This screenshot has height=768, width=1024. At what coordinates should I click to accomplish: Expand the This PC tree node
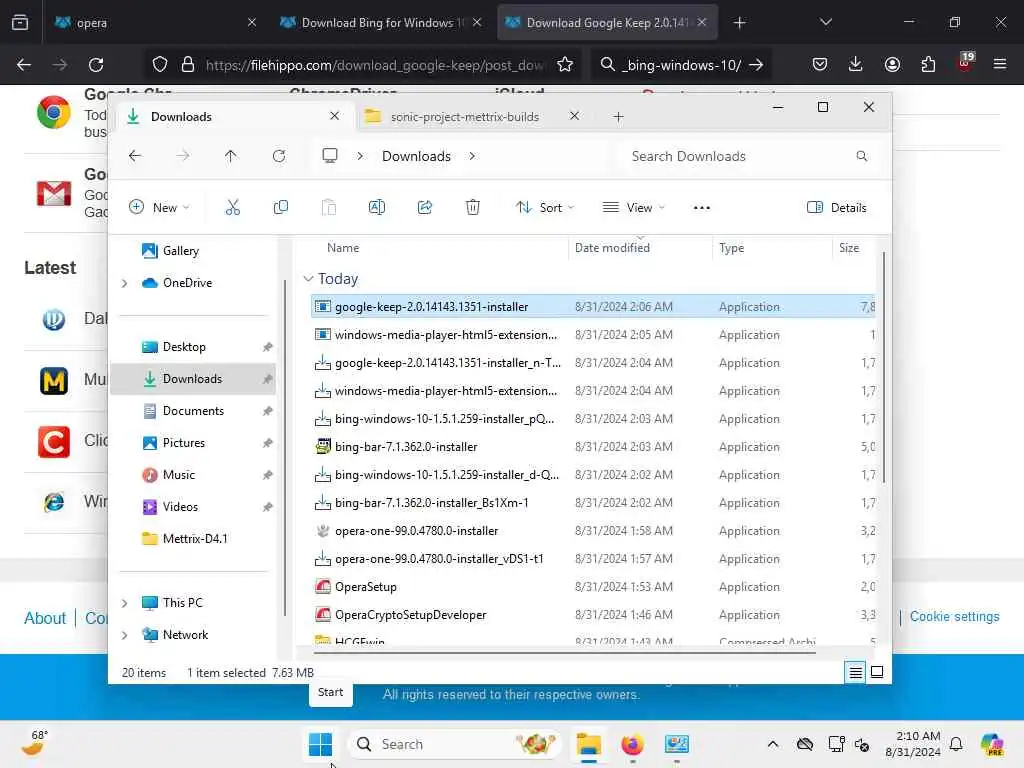pos(125,603)
